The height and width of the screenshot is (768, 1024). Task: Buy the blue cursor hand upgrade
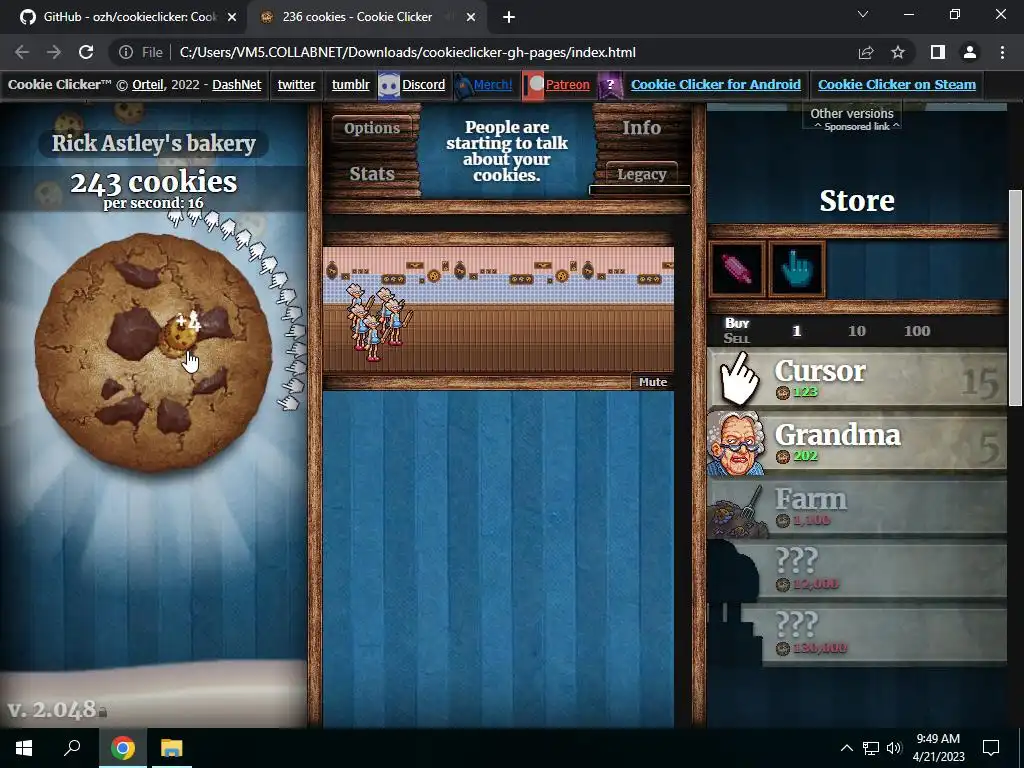tap(797, 269)
